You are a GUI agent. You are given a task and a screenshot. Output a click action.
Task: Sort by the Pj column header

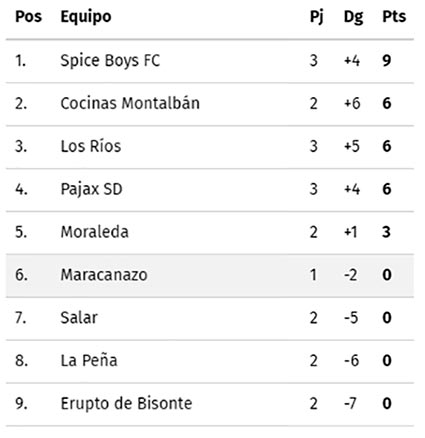tap(317, 17)
